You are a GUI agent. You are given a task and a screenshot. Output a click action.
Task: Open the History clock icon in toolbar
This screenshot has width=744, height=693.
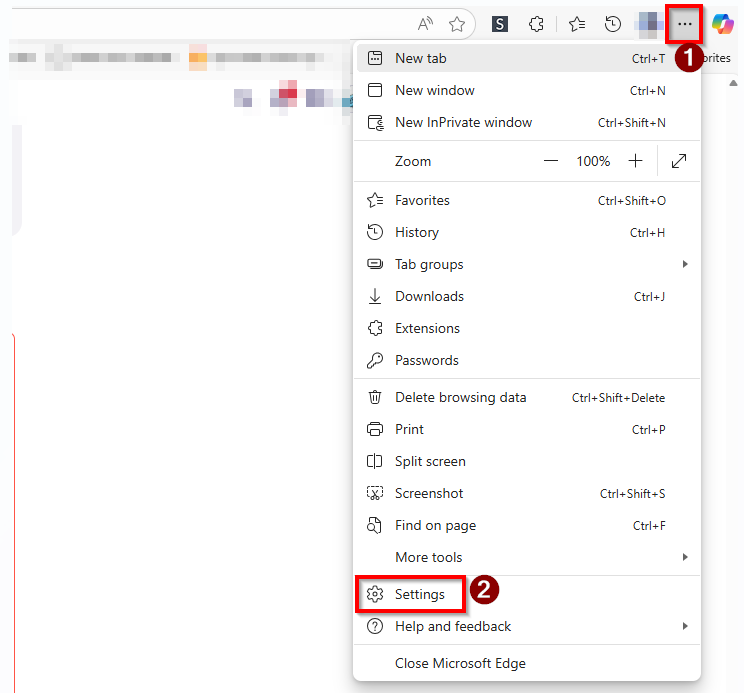[613, 24]
